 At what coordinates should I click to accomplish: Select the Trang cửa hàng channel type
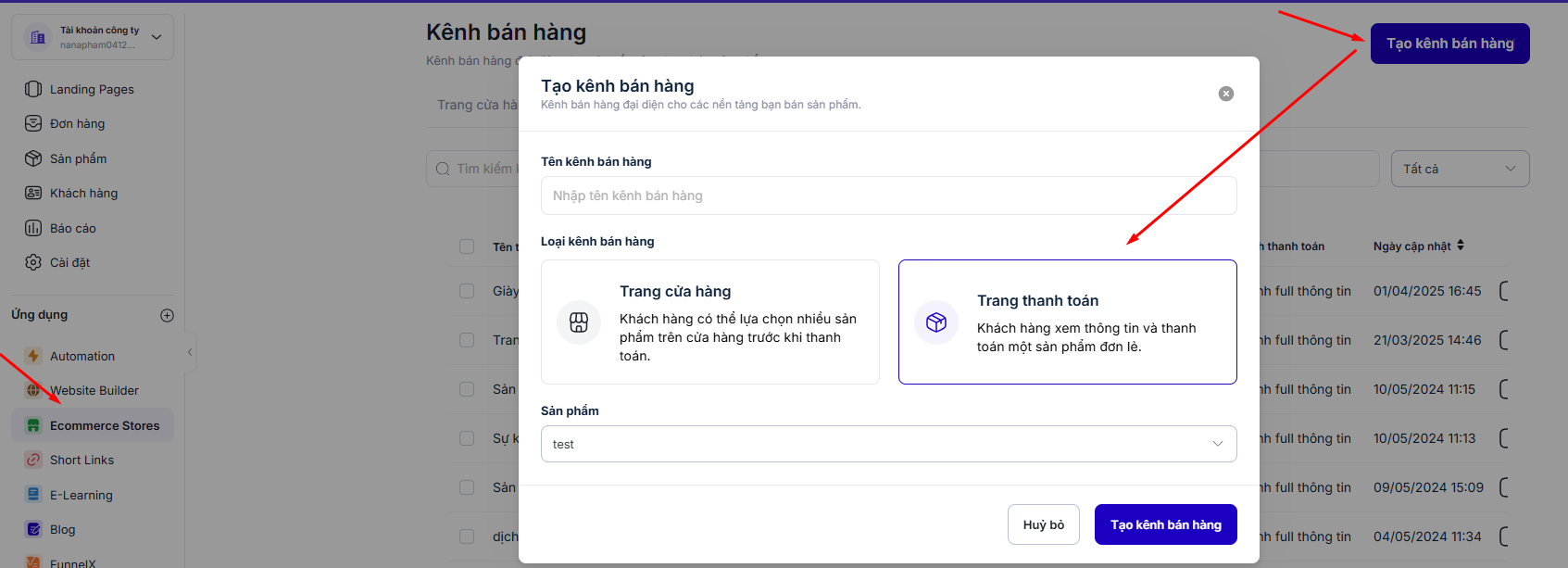[x=709, y=322]
